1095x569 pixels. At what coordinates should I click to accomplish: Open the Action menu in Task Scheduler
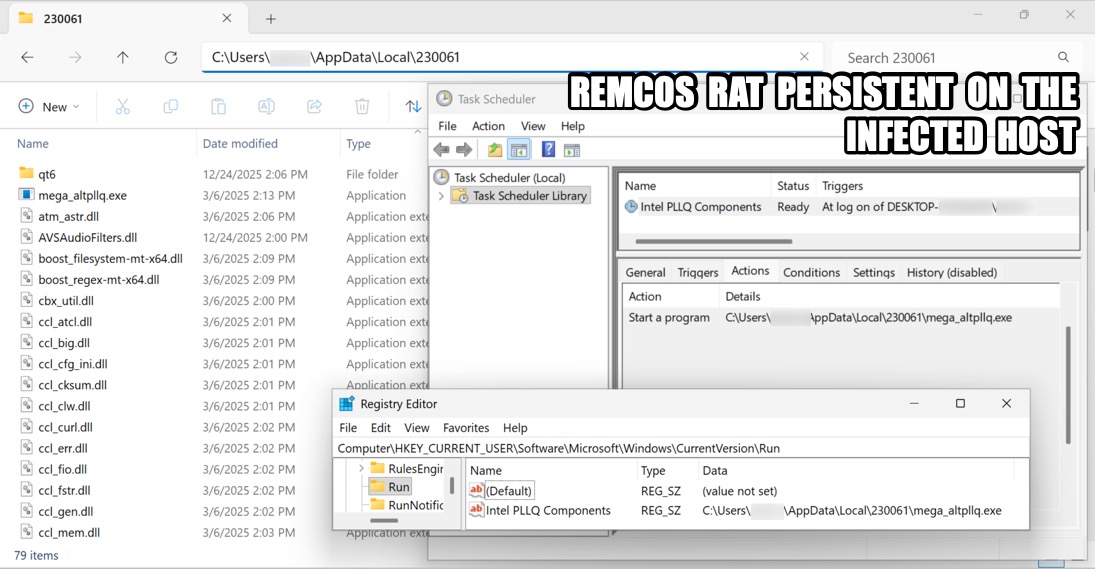coord(488,126)
